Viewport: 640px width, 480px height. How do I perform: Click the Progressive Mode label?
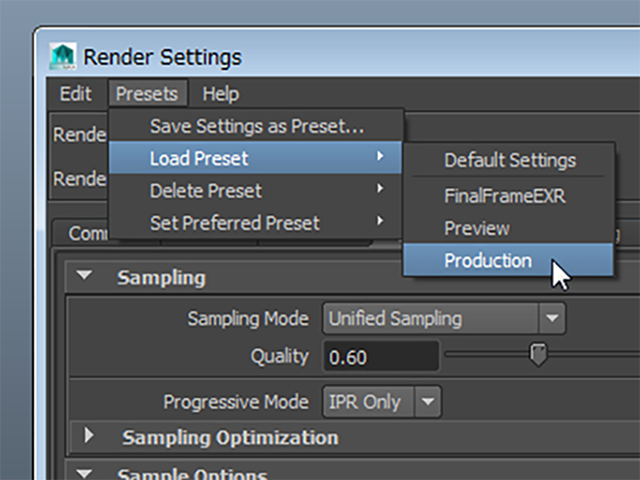point(236,402)
